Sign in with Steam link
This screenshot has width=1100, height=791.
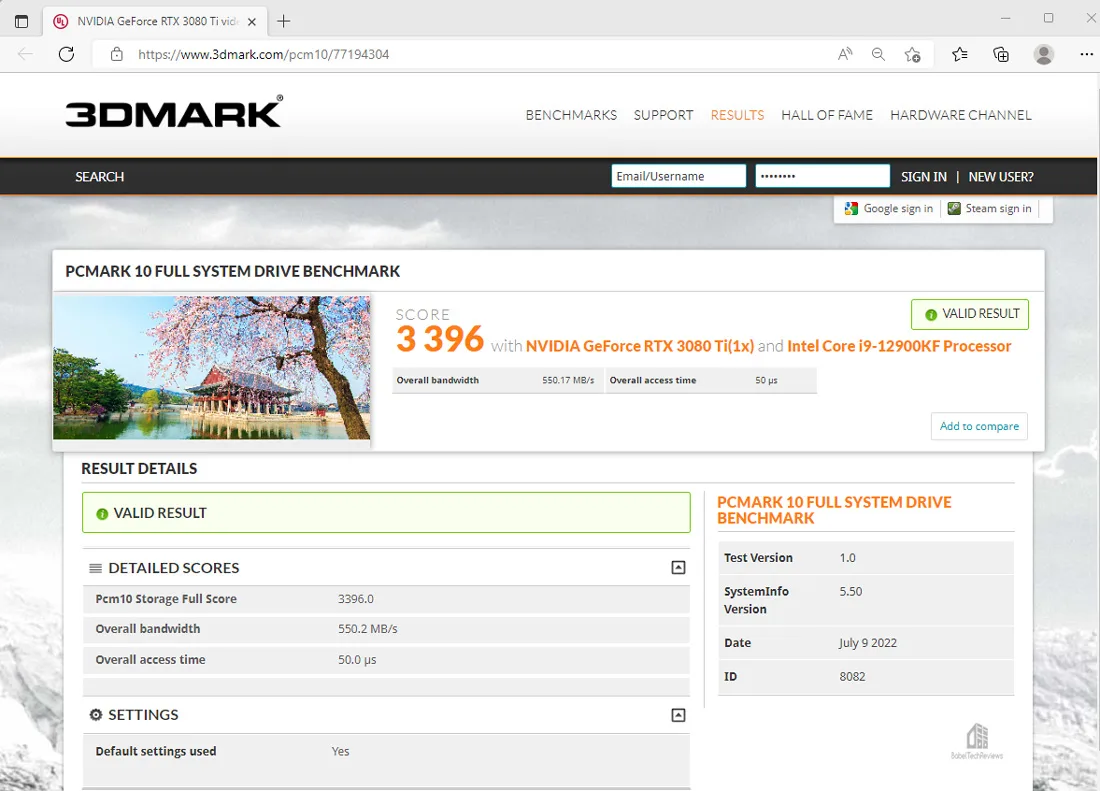998,208
